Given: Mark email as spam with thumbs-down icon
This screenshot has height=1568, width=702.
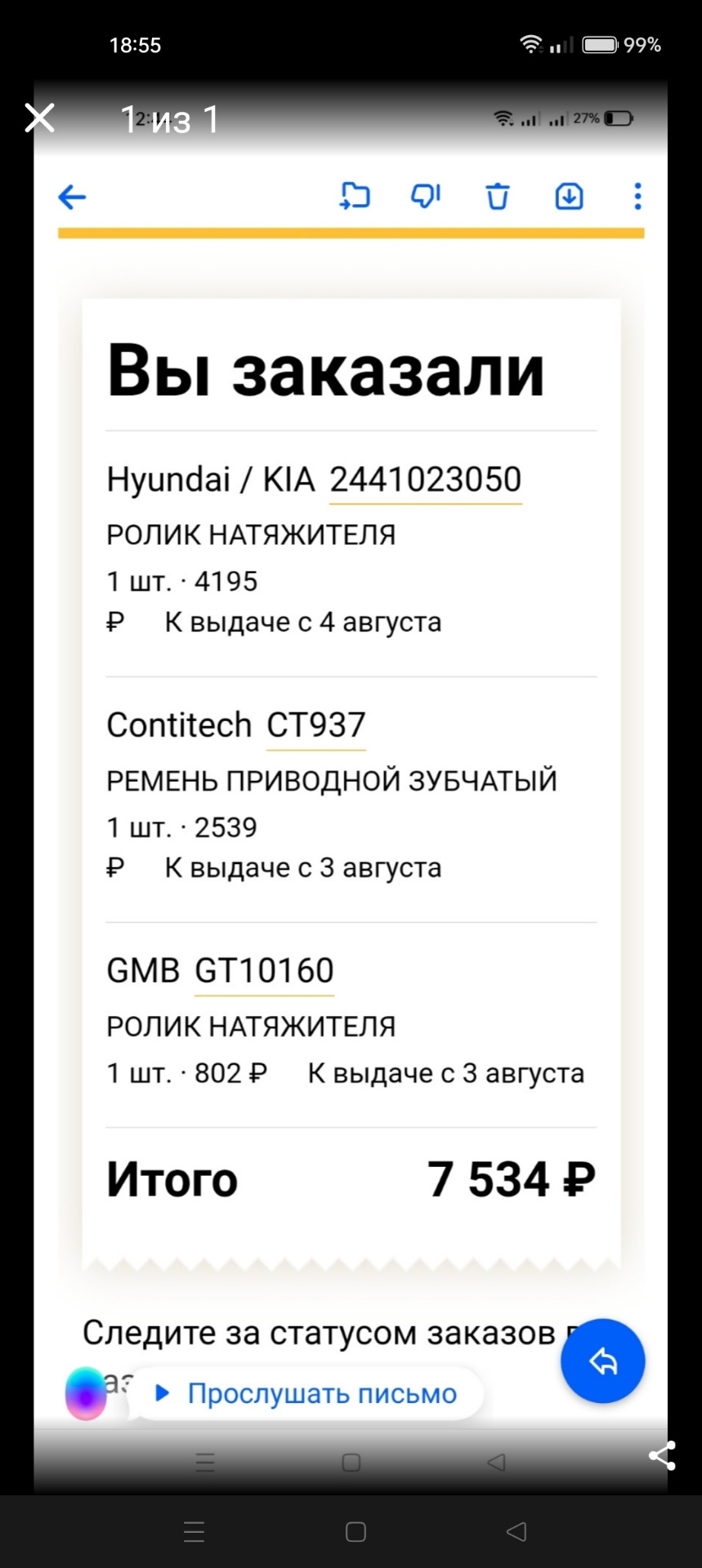Looking at the screenshot, I should 426,197.
